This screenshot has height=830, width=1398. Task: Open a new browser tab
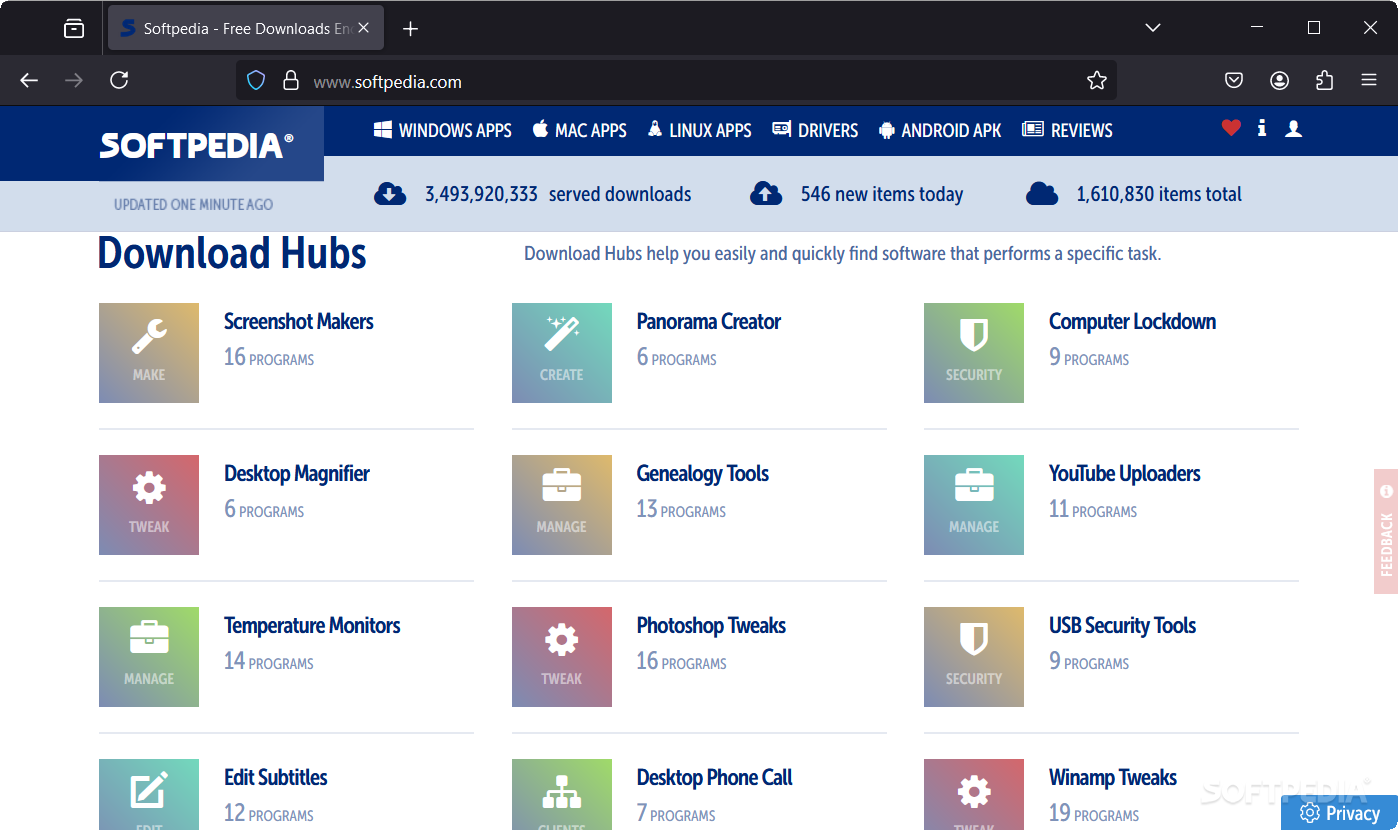tap(410, 29)
